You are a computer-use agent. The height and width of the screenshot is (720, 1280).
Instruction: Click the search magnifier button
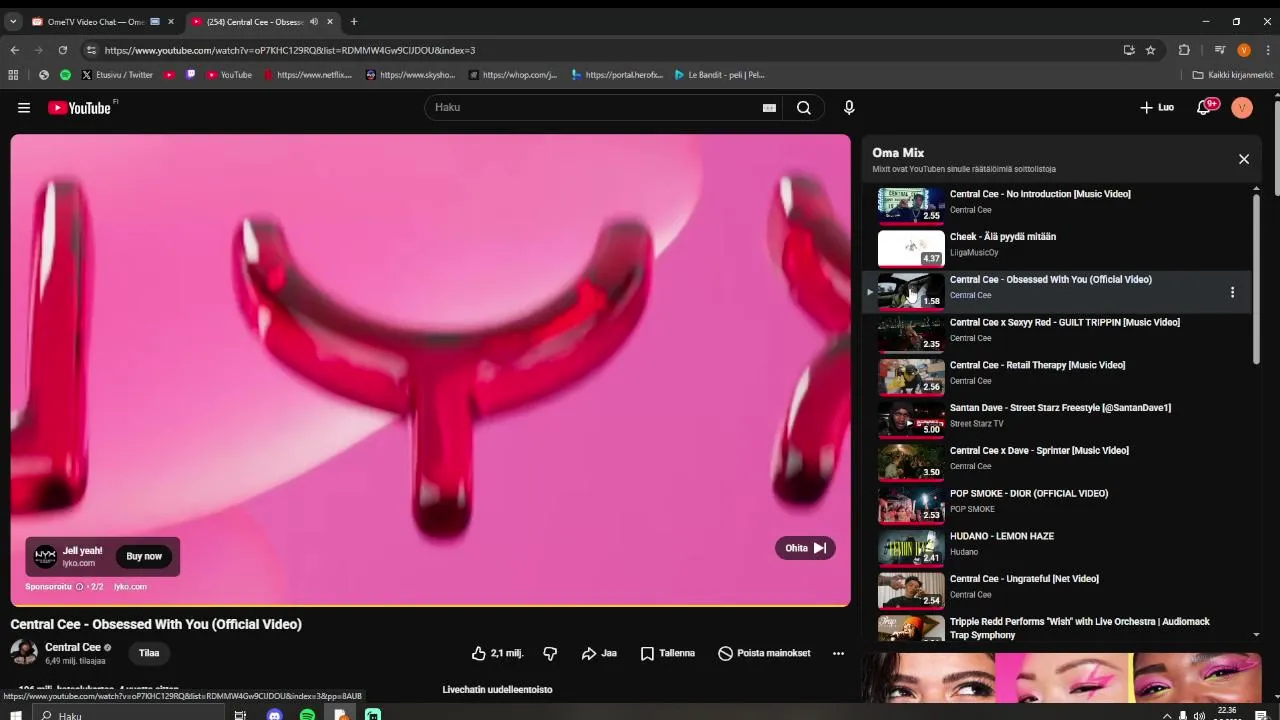804,108
